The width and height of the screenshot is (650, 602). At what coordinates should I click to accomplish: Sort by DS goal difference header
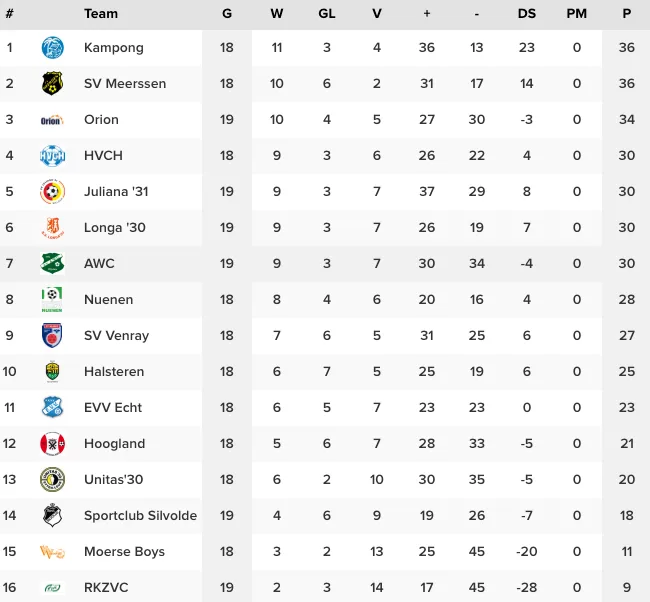click(526, 14)
